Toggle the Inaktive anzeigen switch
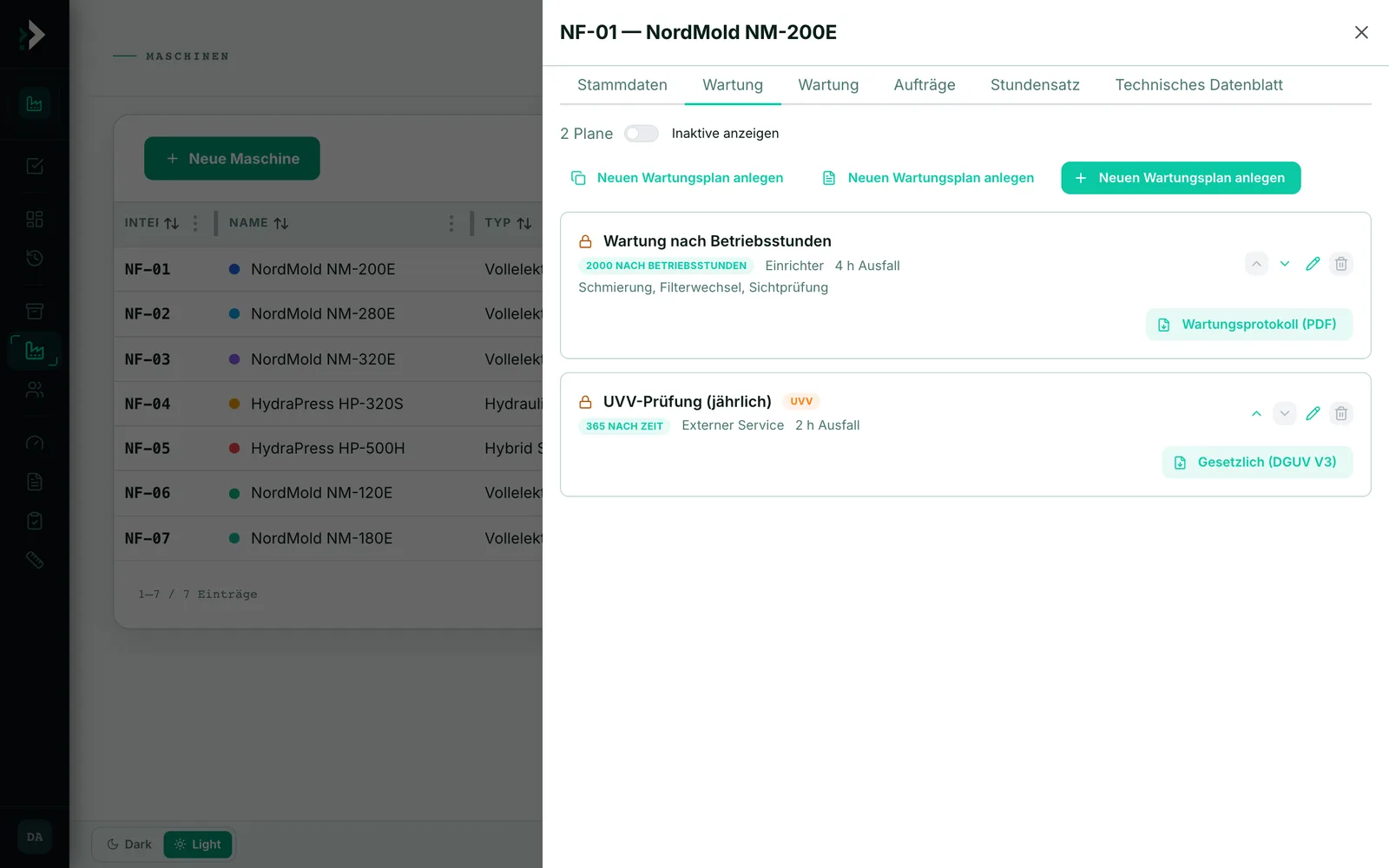Image resolution: width=1389 pixels, height=868 pixels. click(x=642, y=134)
